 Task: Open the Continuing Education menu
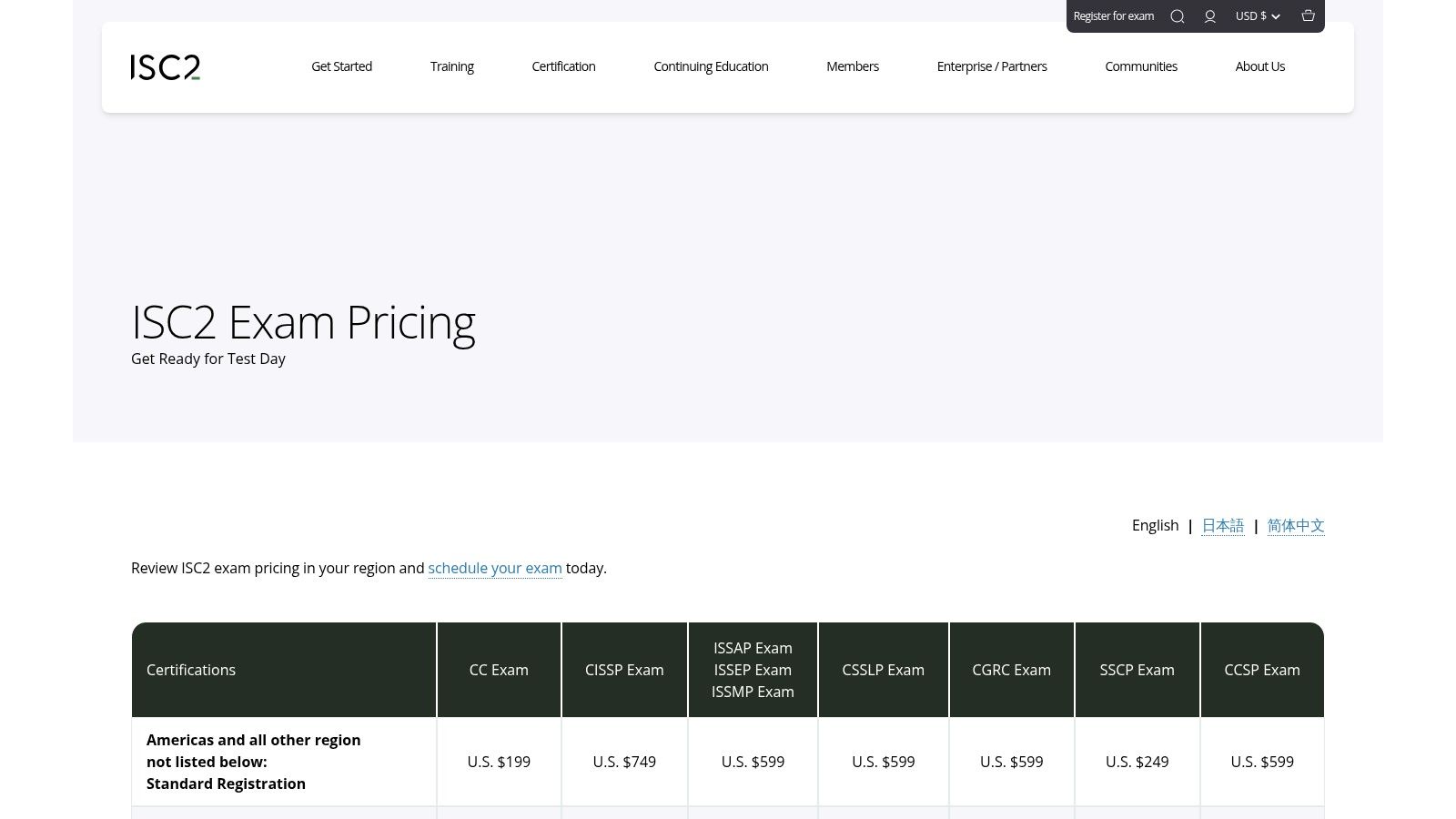tap(711, 66)
